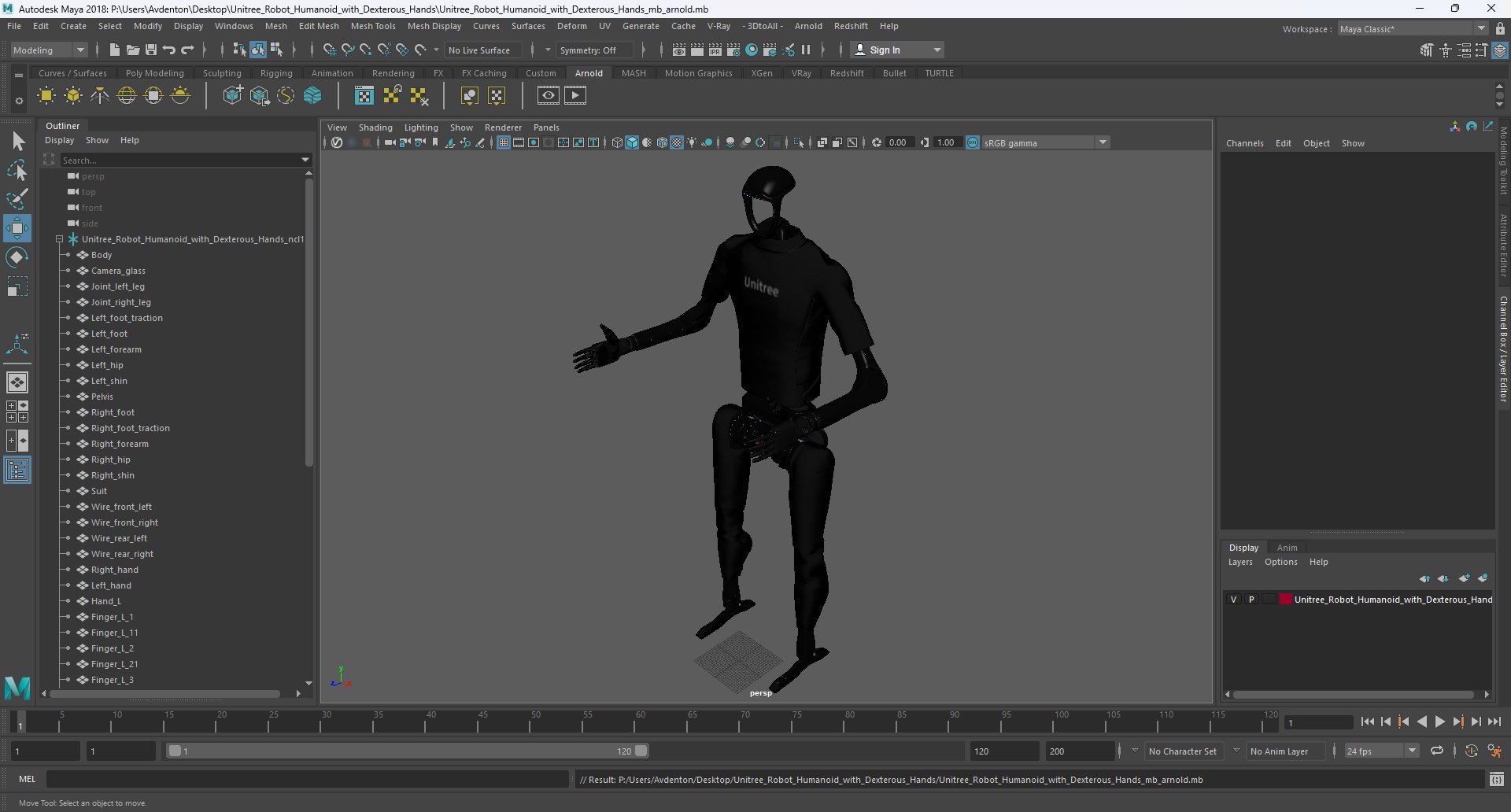The height and width of the screenshot is (812, 1511).
Task: Toggle playback loop mode
Action: (x=1437, y=751)
